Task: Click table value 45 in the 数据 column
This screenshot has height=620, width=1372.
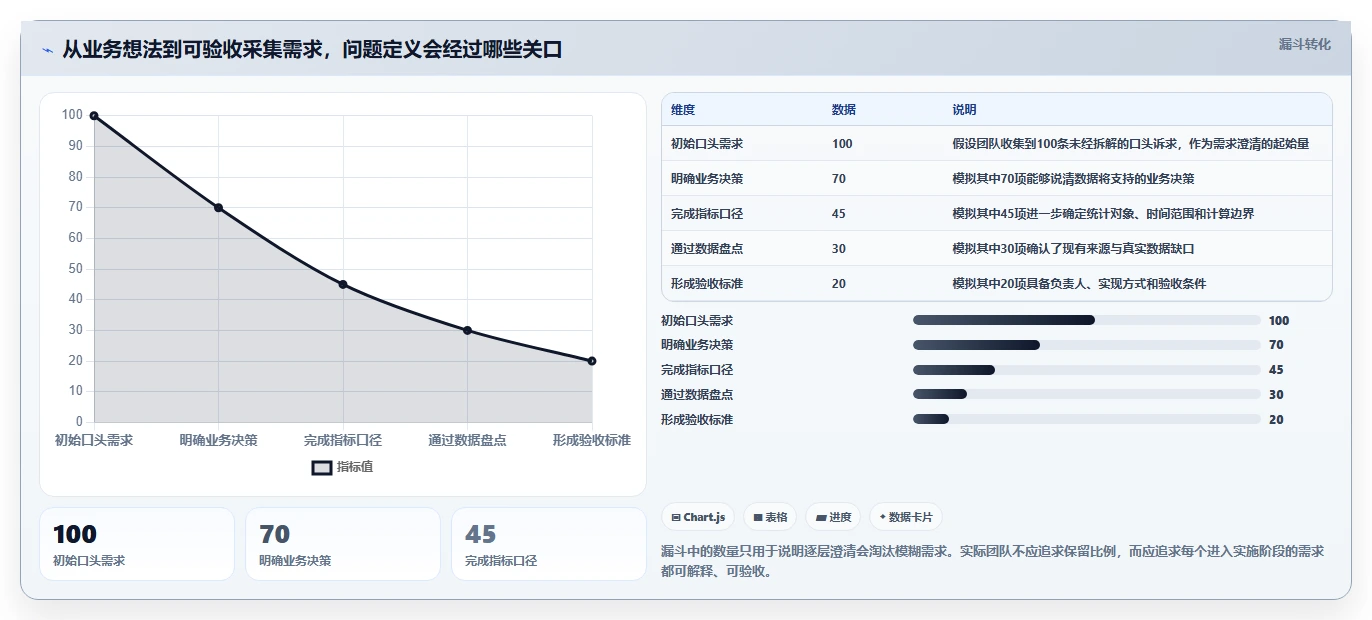Action: (x=839, y=214)
